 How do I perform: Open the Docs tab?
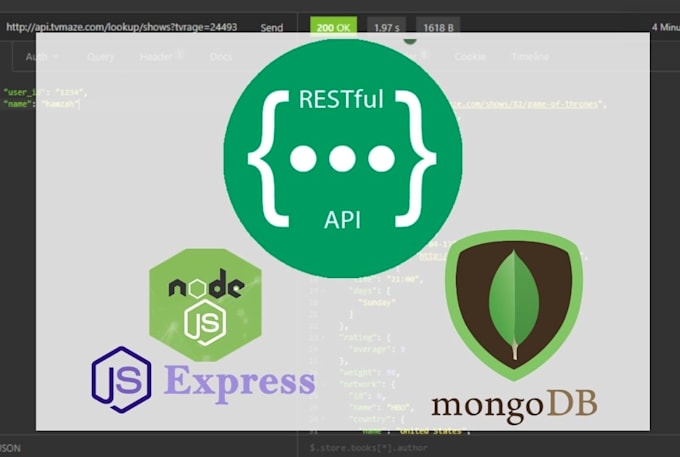pos(221,56)
